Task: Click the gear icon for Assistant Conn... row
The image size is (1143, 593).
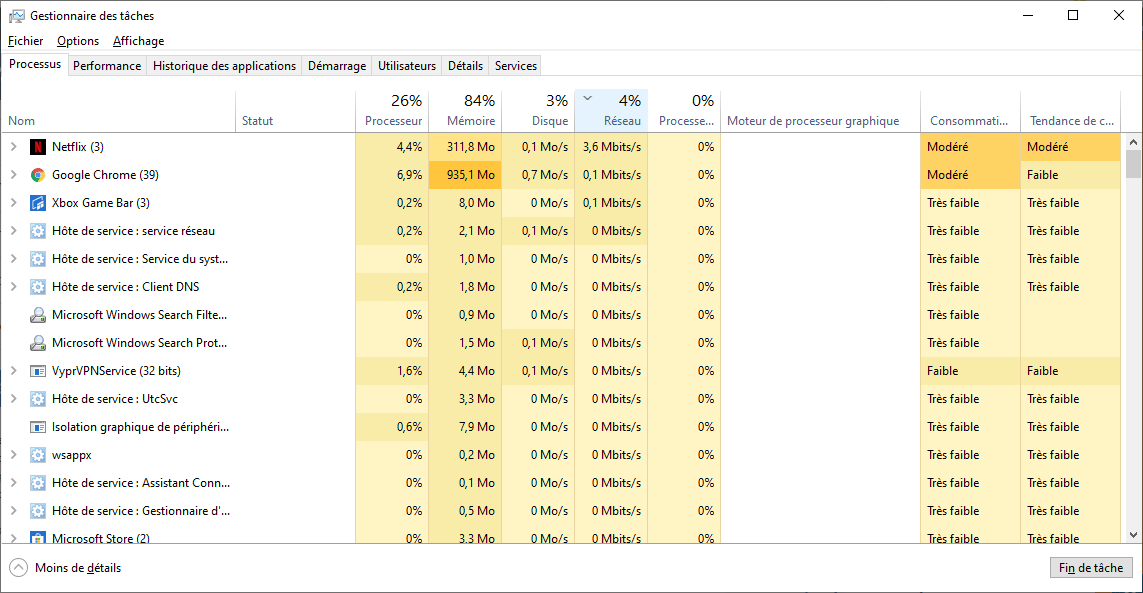Action: point(38,483)
